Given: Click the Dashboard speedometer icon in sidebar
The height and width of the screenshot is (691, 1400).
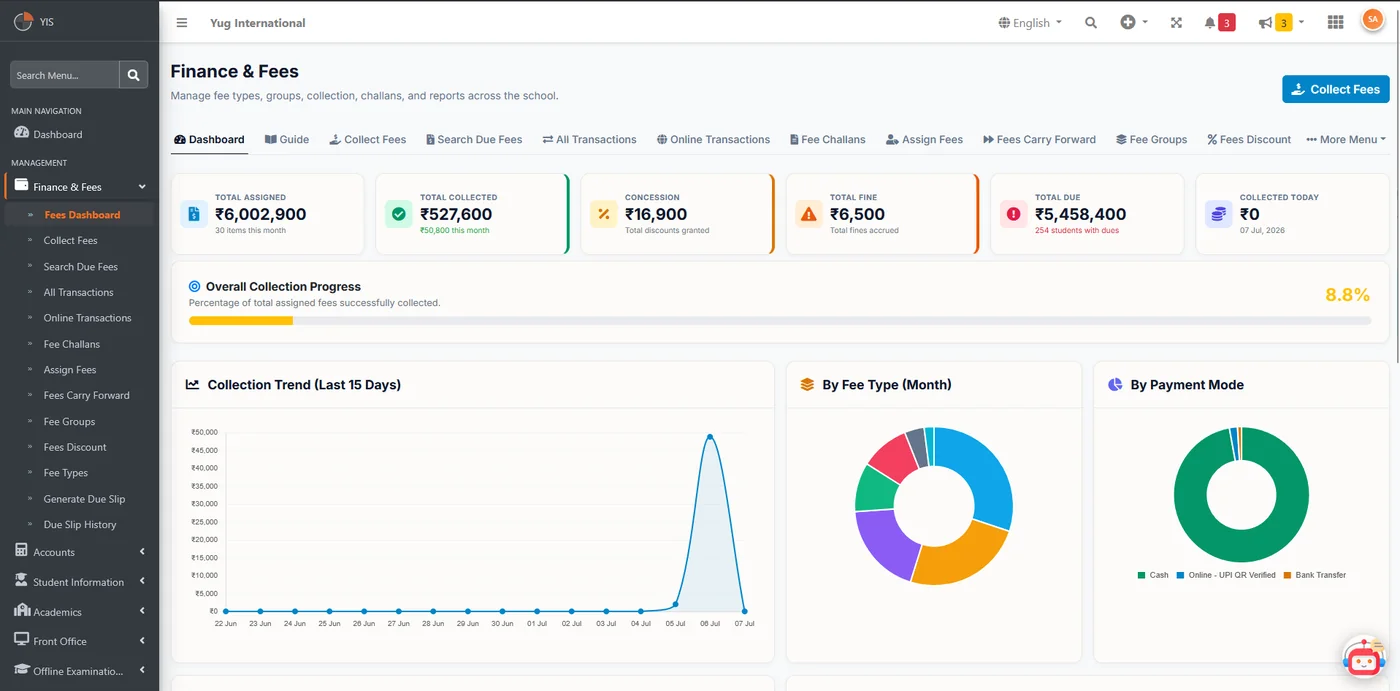Looking at the screenshot, I should 21,133.
